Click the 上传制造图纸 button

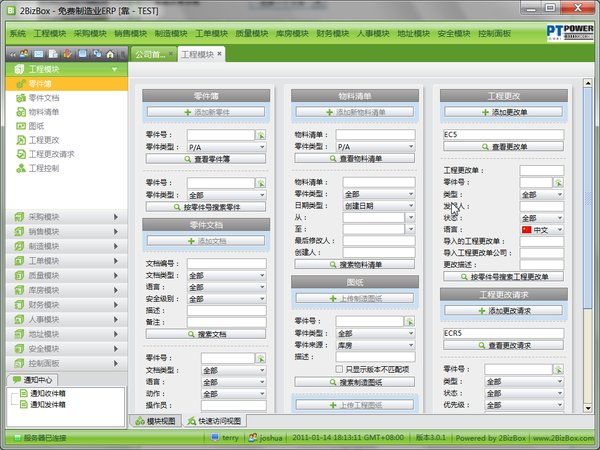355,298
